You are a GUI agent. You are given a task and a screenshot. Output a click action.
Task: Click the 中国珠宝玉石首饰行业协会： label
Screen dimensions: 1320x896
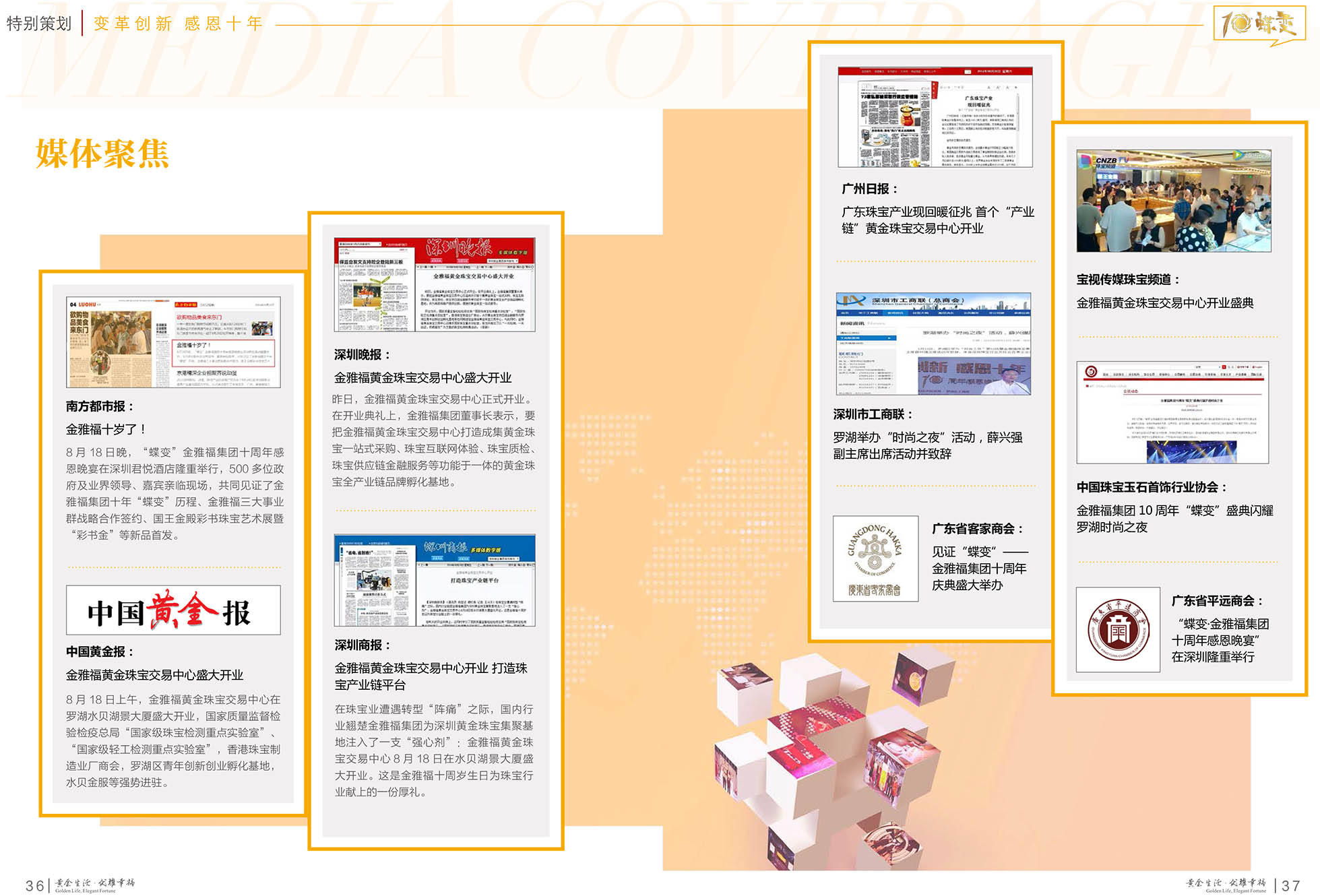[1152, 486]
